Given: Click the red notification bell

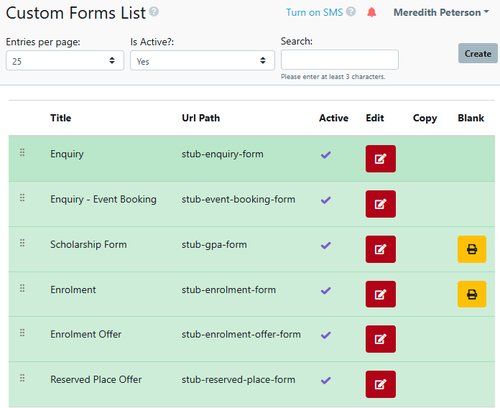Looking at the screenshot, I should 372,13.
